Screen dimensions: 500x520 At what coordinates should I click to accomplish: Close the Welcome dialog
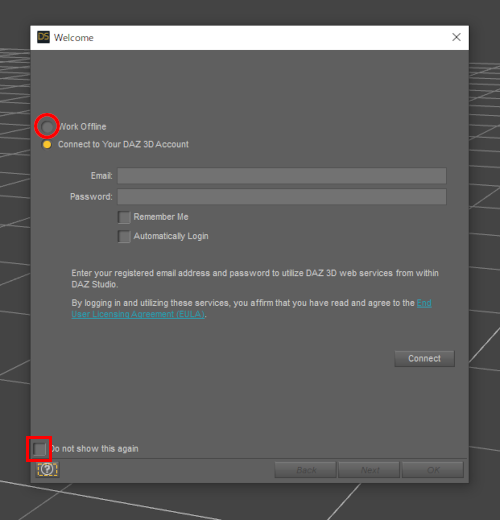click(x=456, y=37)
